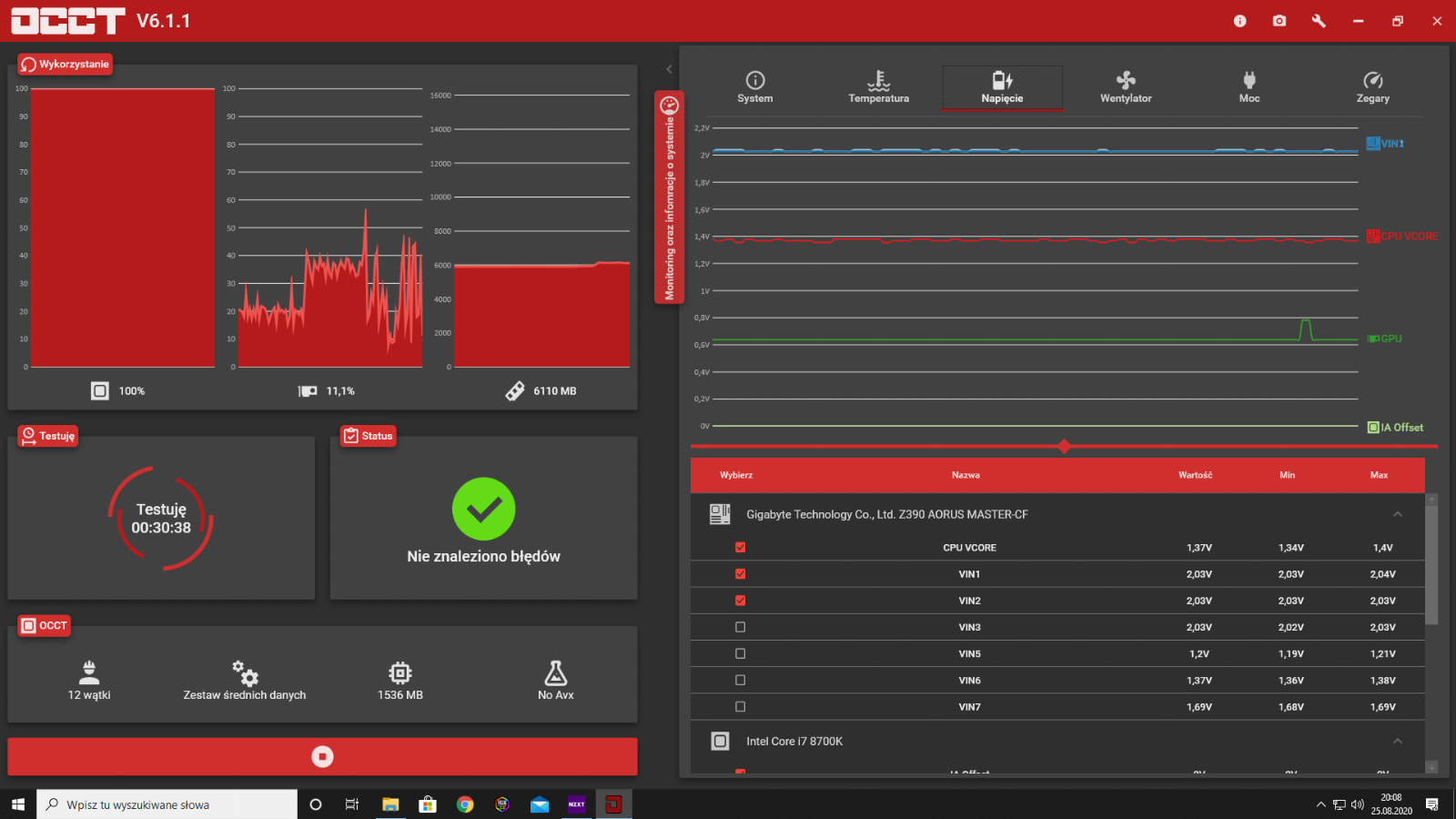Open the Wentylator tab

[1126, 87]
